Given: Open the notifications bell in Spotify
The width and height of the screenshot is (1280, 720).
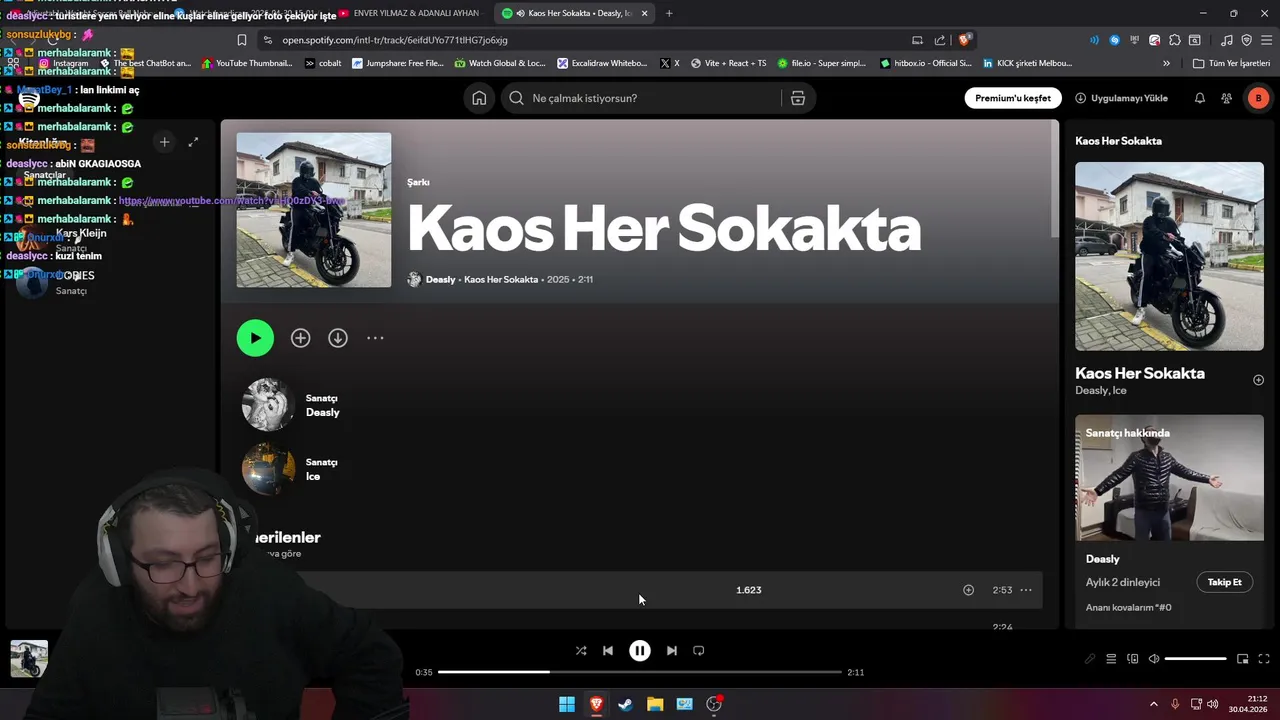Looking at the screenshot, I should (x=1199, y=98).
